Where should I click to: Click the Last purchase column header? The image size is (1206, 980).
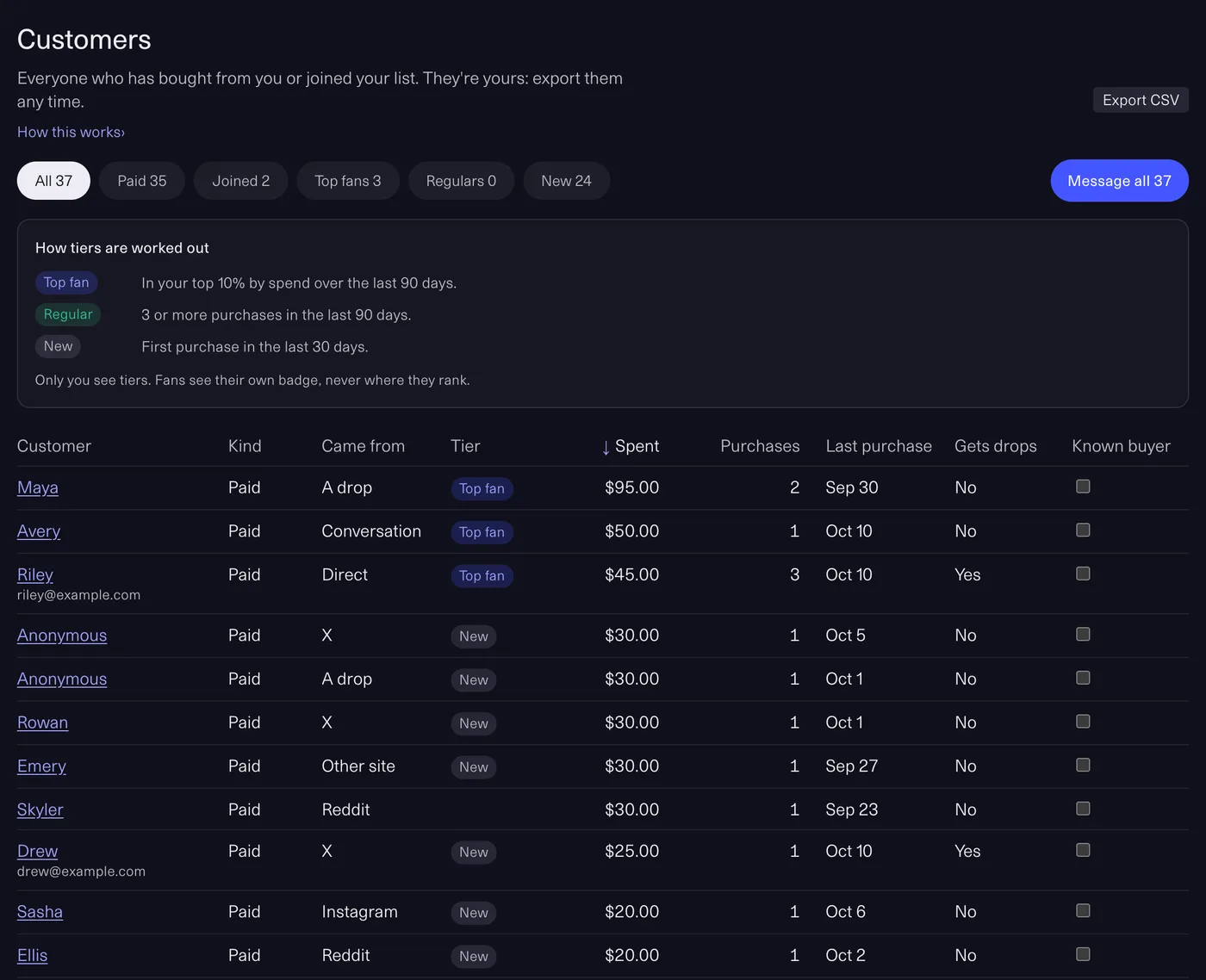[879, 446]
